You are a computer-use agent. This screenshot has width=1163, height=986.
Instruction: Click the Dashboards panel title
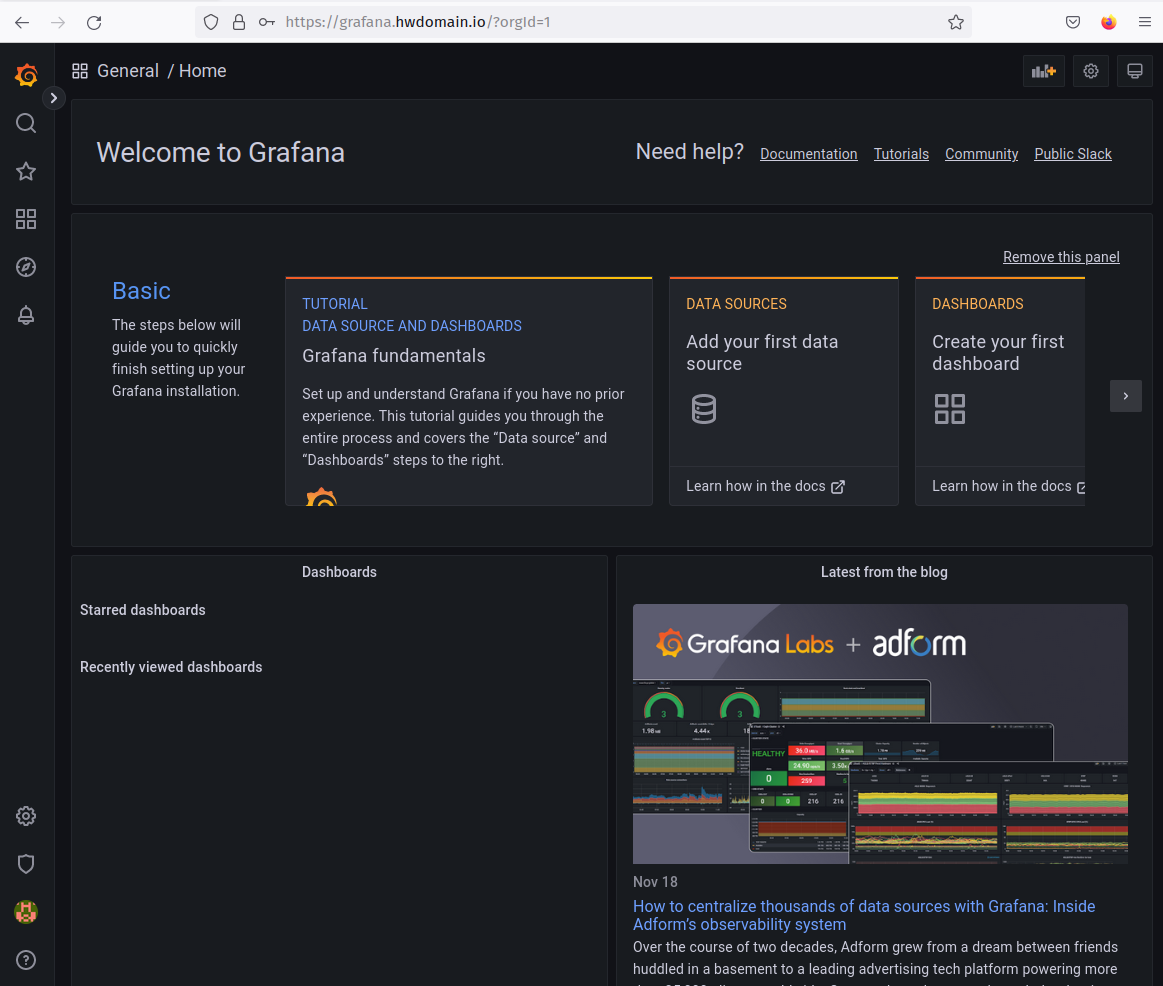pos(339,572)
